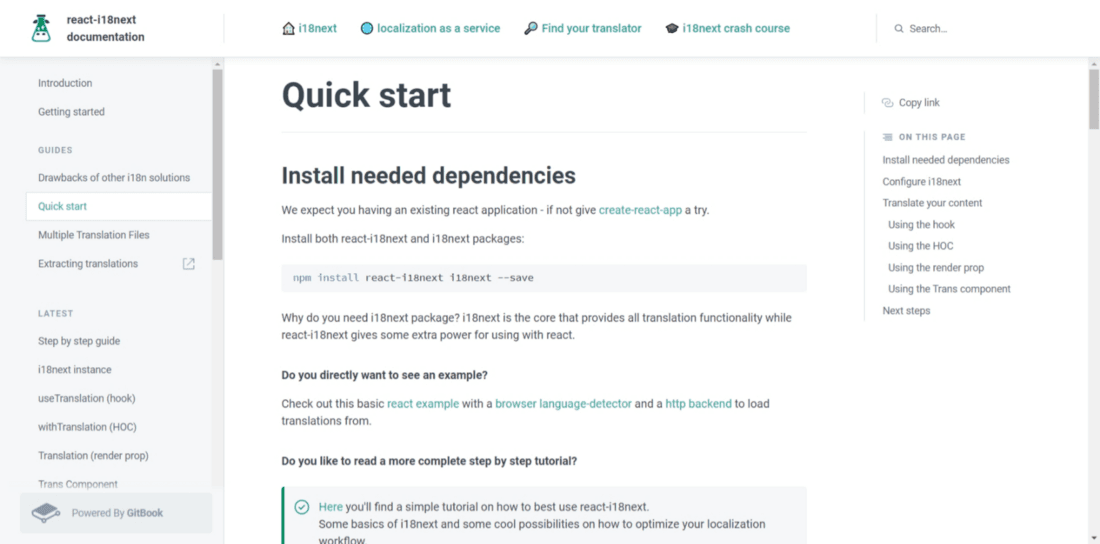Click the external link icon beside Extracting translations

coord(189,264)
